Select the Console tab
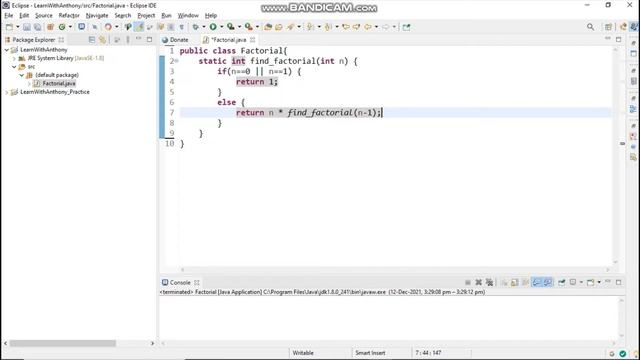 180,282
